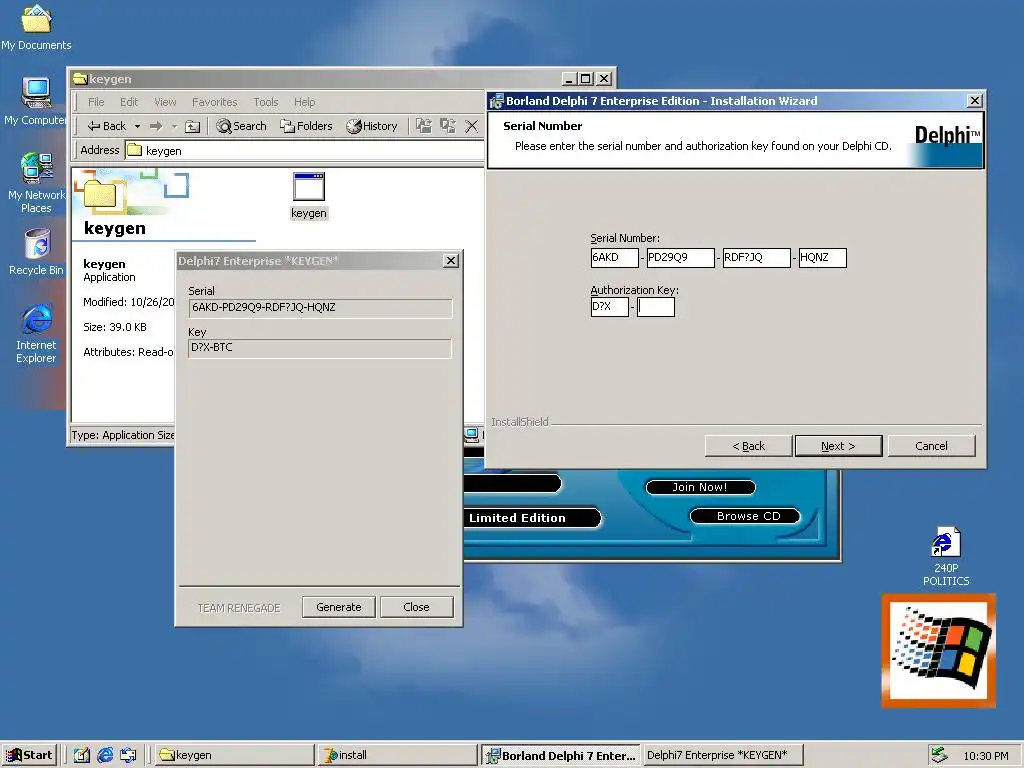Open Forward button history dropdown arrow
1024x768 pixels.
pyautogui.click(x=174, y=126)
